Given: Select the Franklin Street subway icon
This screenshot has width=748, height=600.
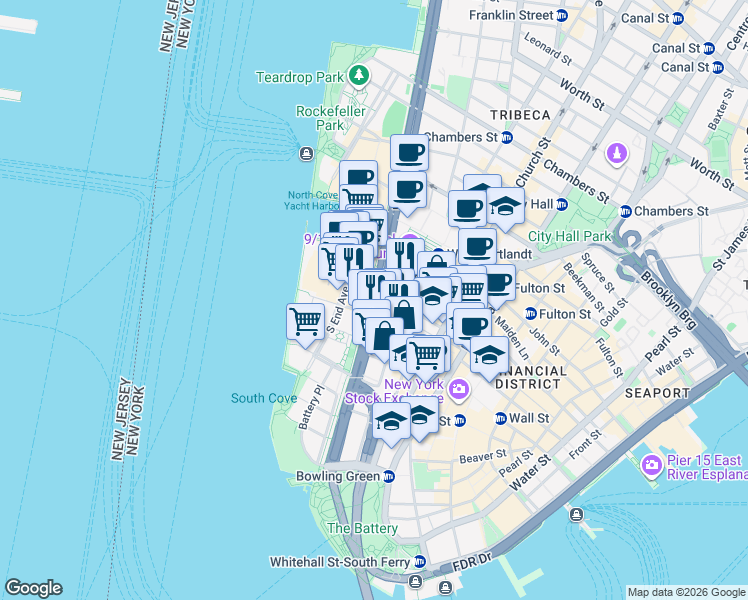Looking at the screenshot, I should pyautogui.click(x=562, y=15).
